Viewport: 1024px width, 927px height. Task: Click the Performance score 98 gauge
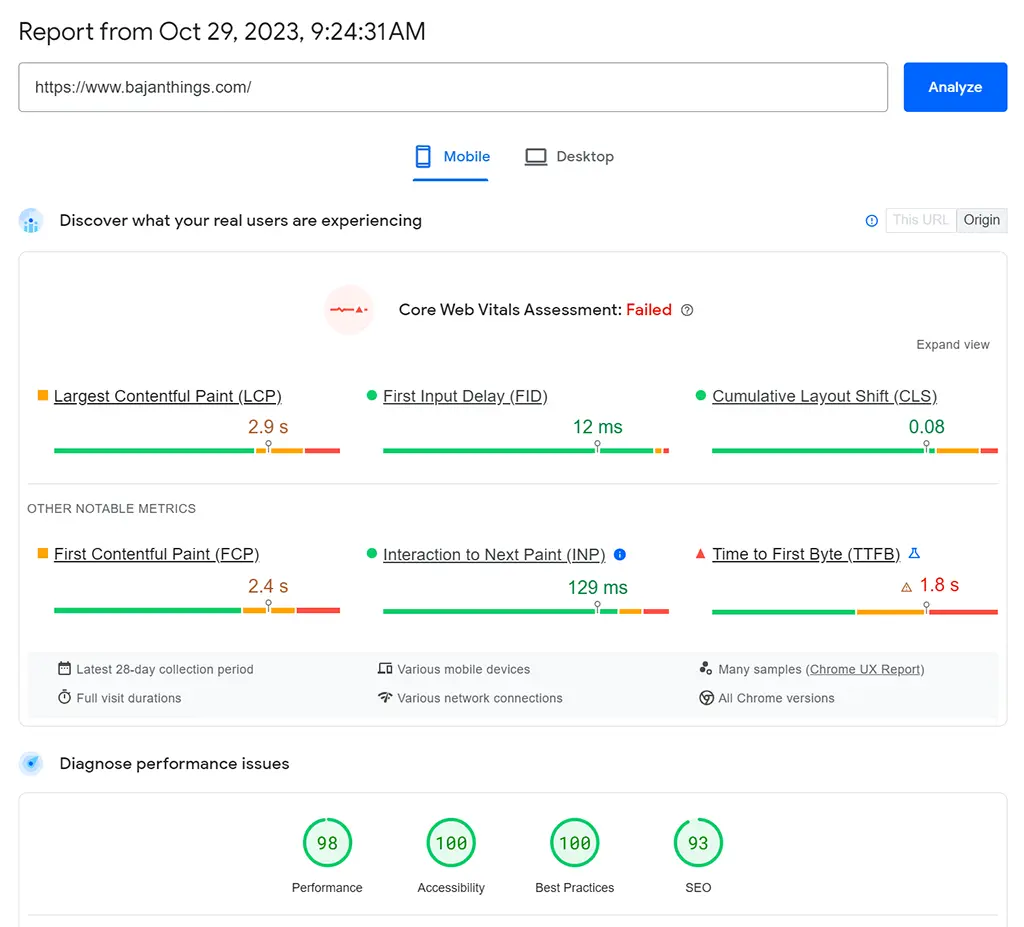[327, 843]
